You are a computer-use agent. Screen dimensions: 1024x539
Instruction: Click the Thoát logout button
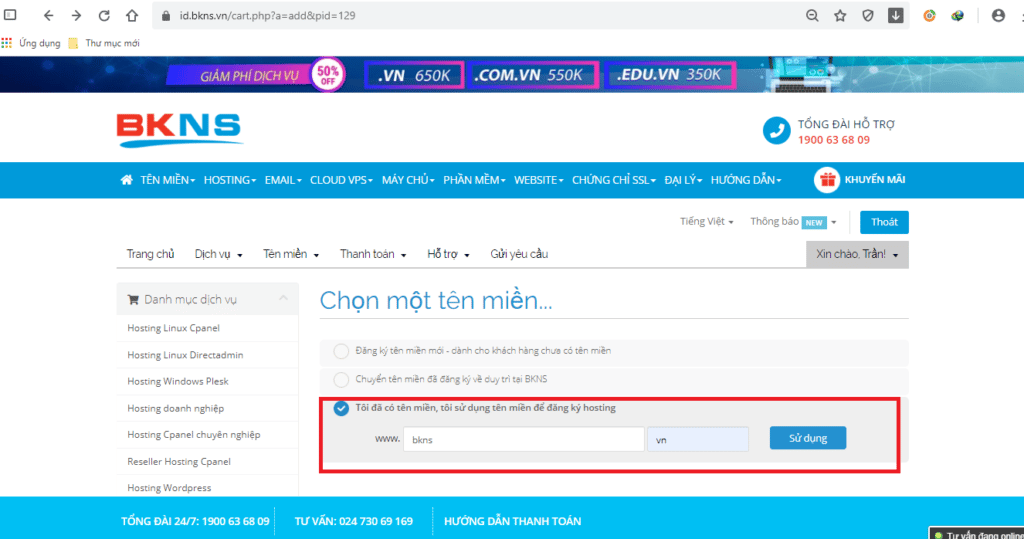884,222
